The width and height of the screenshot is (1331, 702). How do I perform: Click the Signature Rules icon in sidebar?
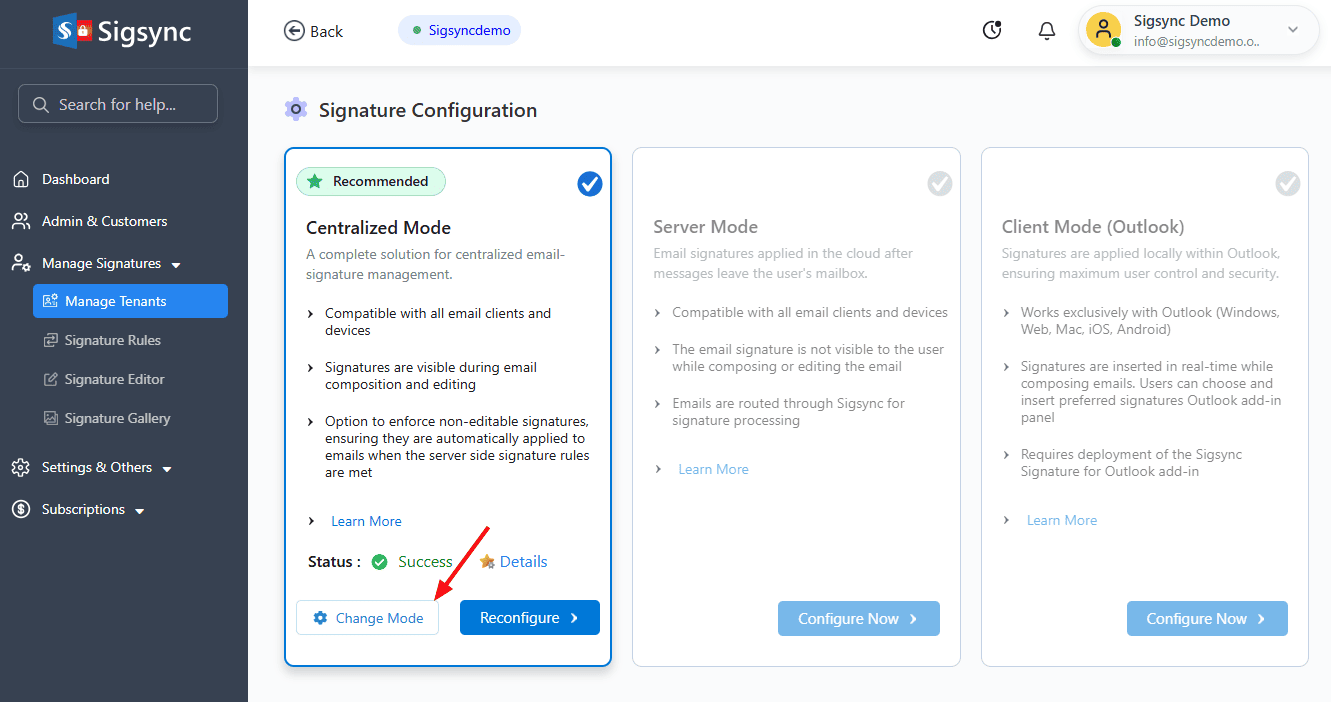(51, 341)
